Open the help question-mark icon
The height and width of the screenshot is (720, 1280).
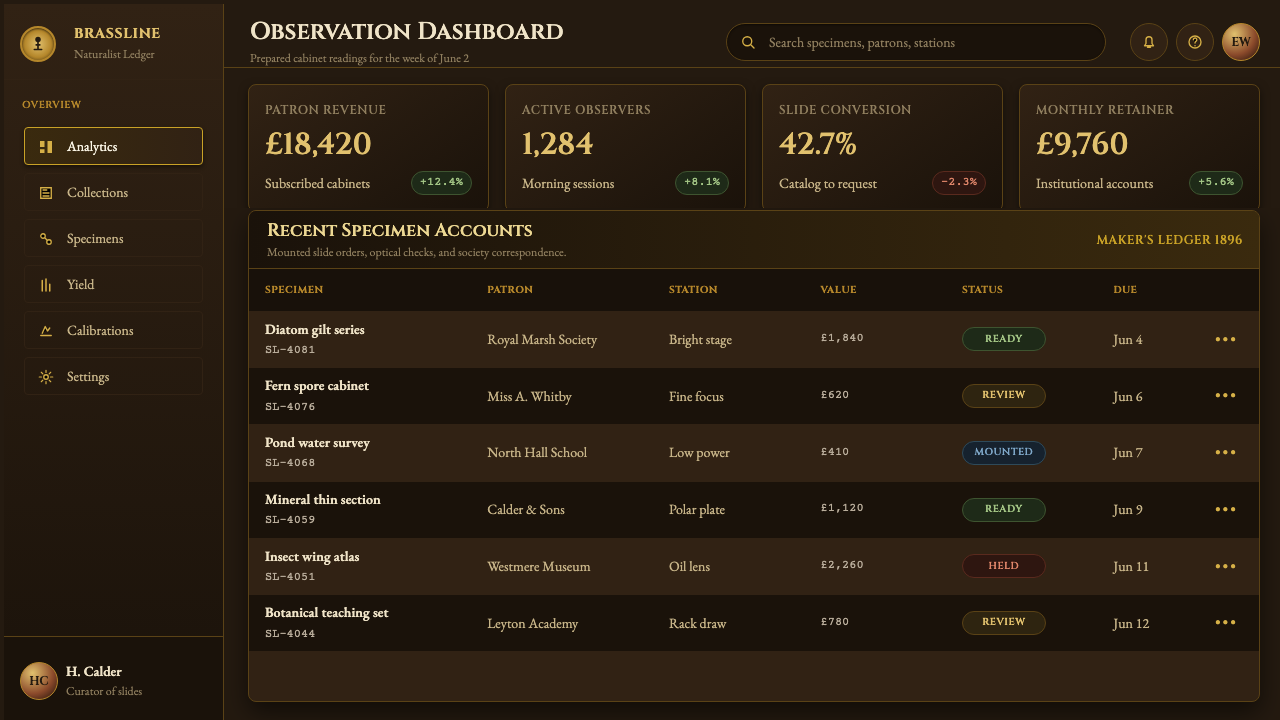click(1194, 42)
